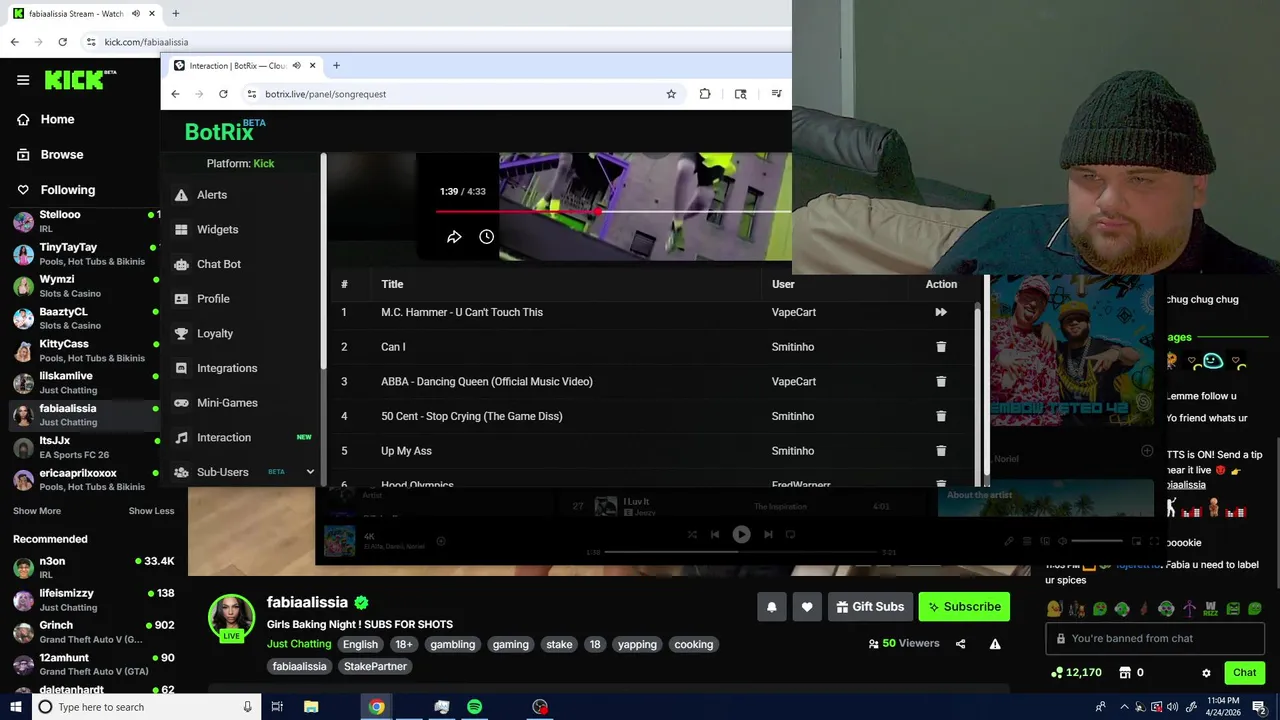Toggle notification bell for fabiaalissia
This screenshot has width=1280, height=720.
click(x=772, y=607)
